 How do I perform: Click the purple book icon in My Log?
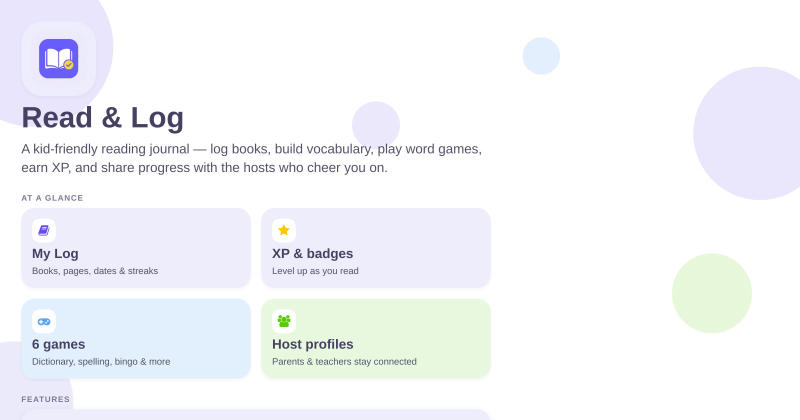[x=44, y=231]
